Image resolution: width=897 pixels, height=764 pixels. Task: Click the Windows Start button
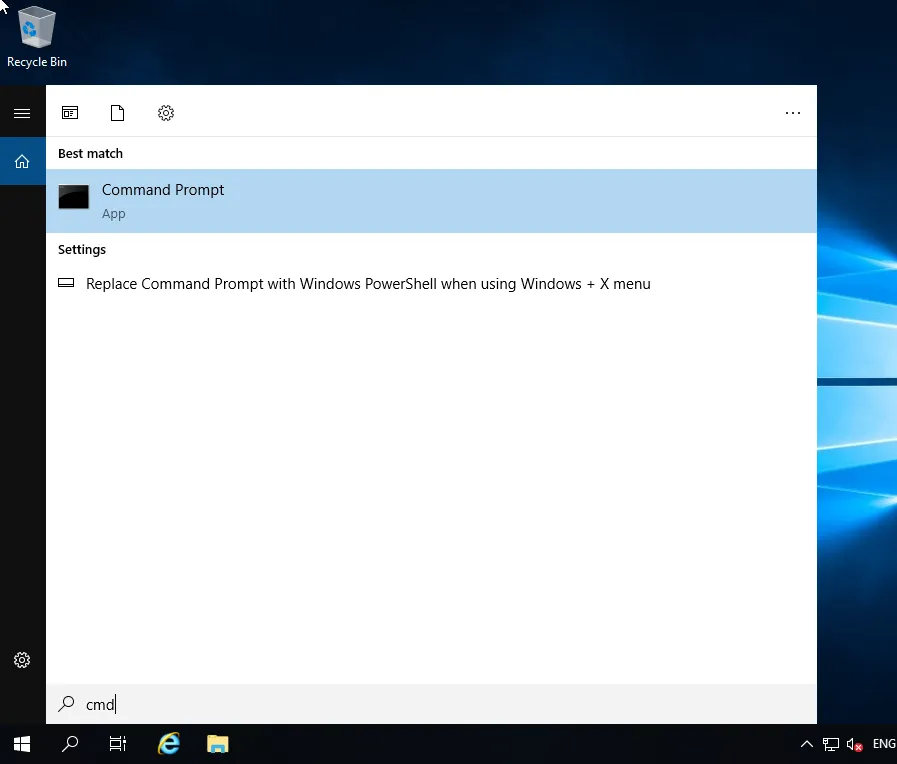click(22, 744)
